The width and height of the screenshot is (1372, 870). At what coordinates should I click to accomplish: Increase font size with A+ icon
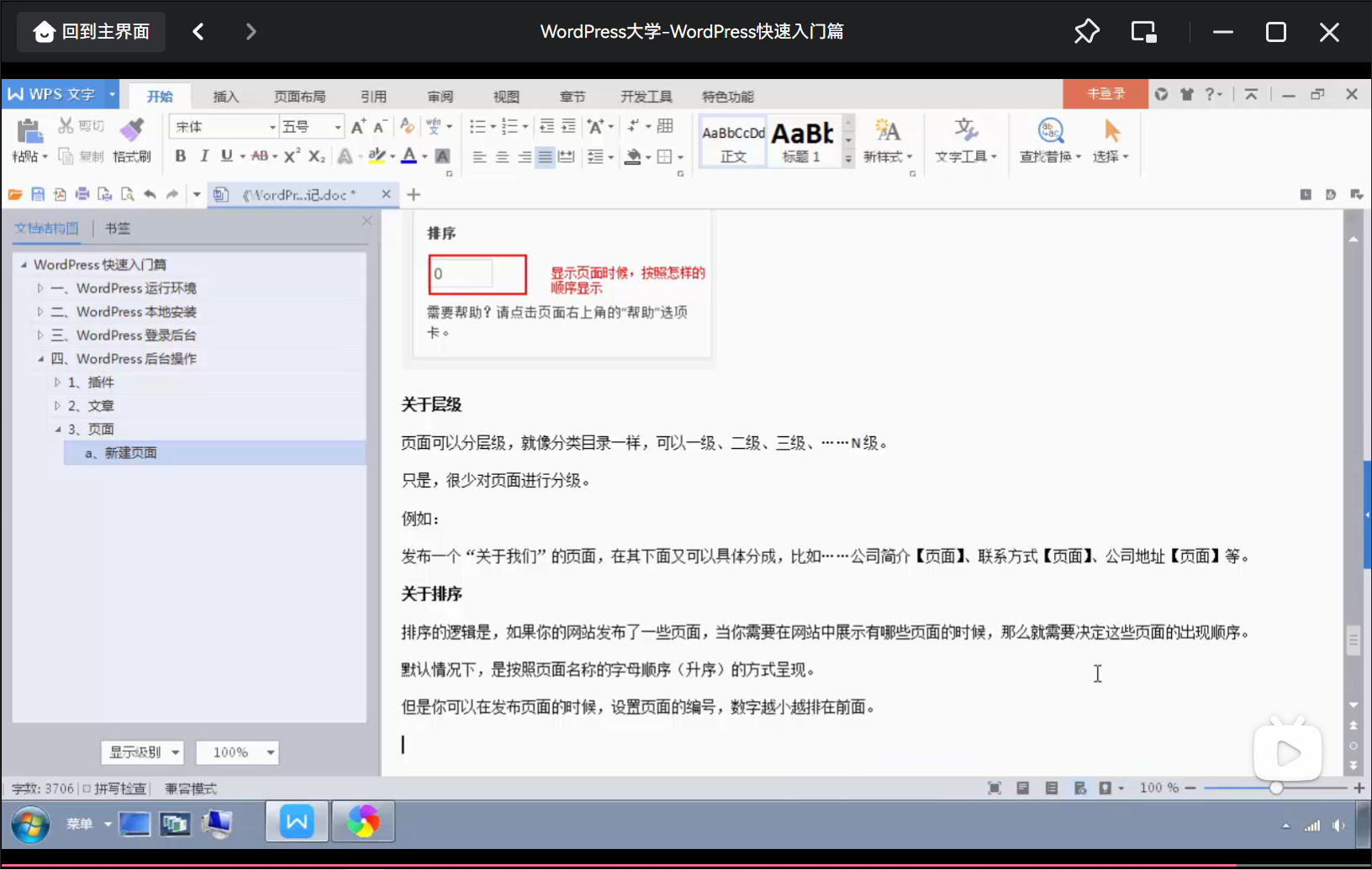[x=358, y=126]
